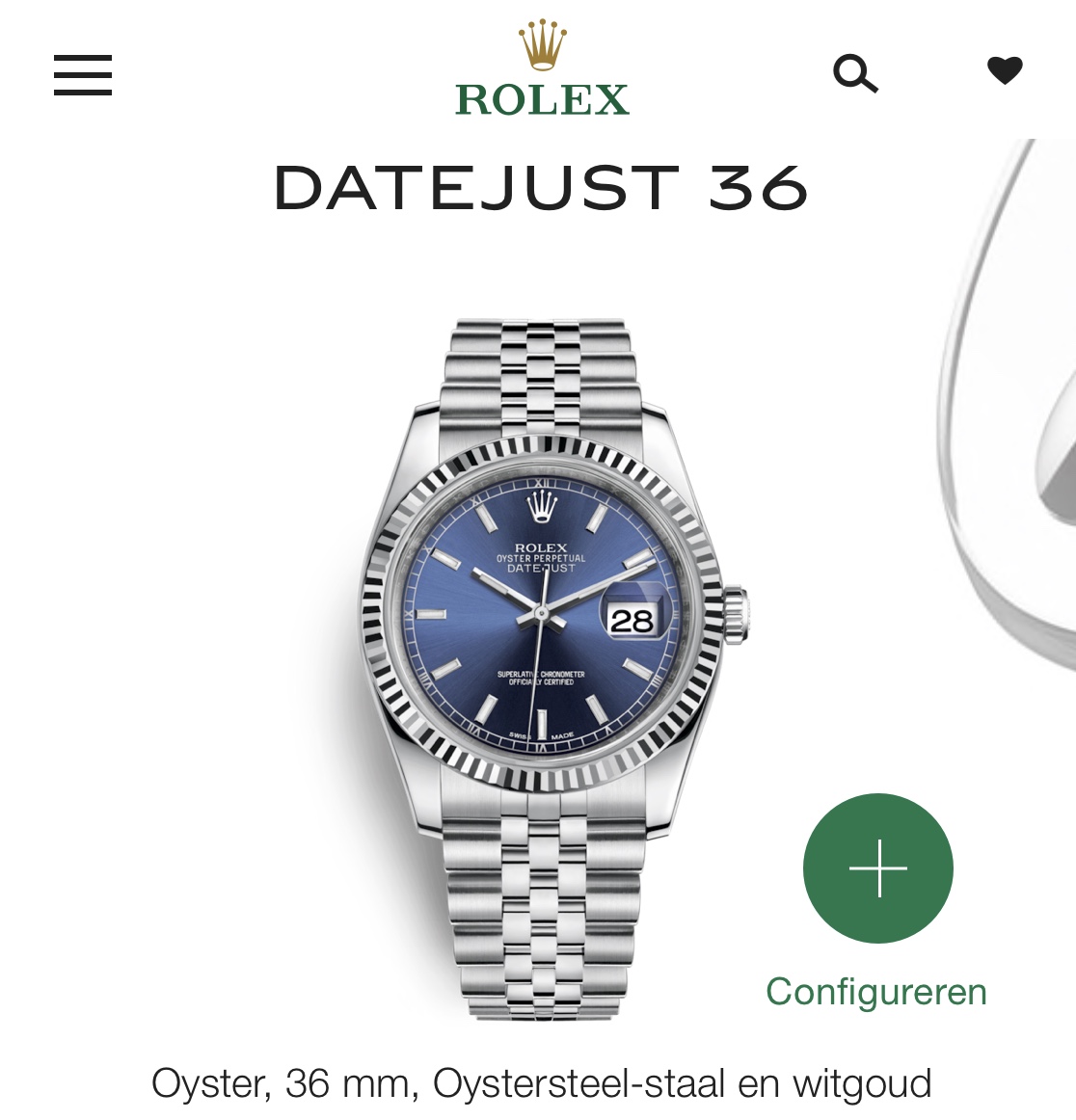
Task: Click the gold Rolex crown logo
Action: 542,45
